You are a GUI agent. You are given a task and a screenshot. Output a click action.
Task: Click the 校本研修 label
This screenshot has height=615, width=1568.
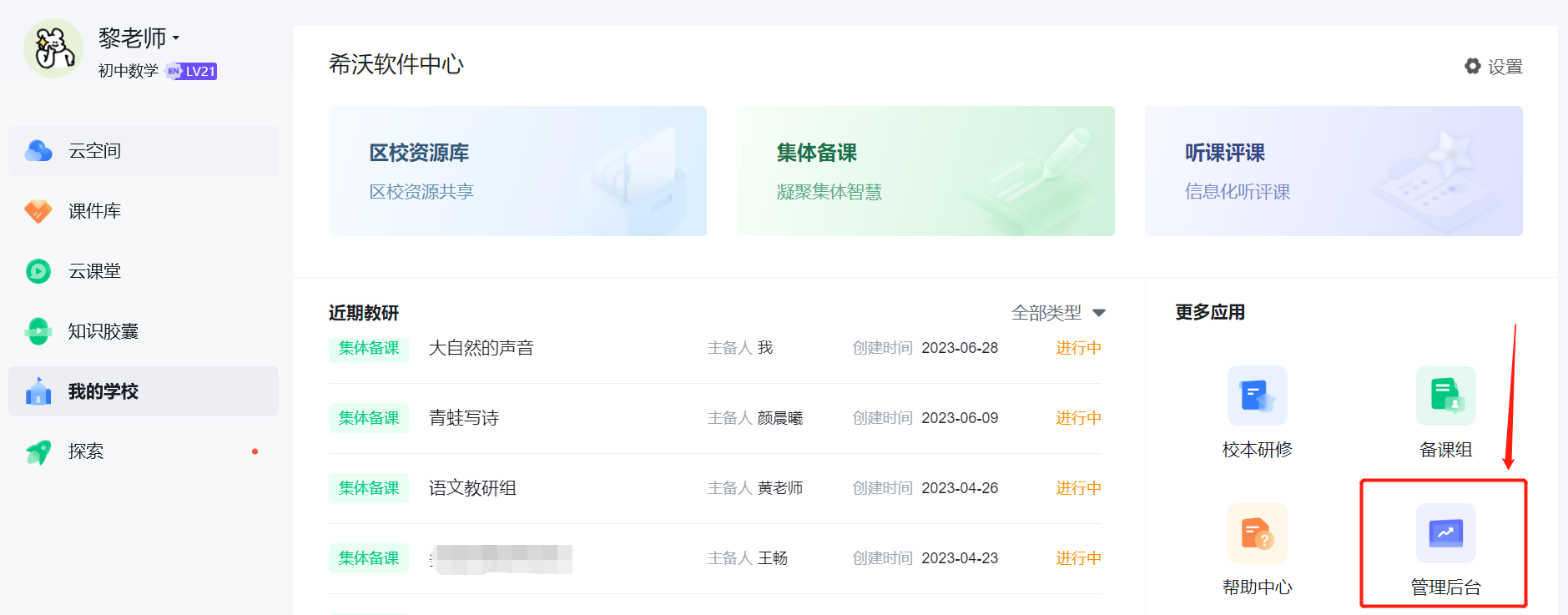[x=1258, y=450]
